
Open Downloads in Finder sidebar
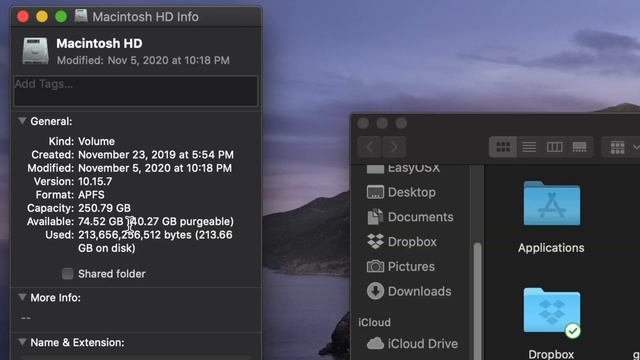coord(409,291)
